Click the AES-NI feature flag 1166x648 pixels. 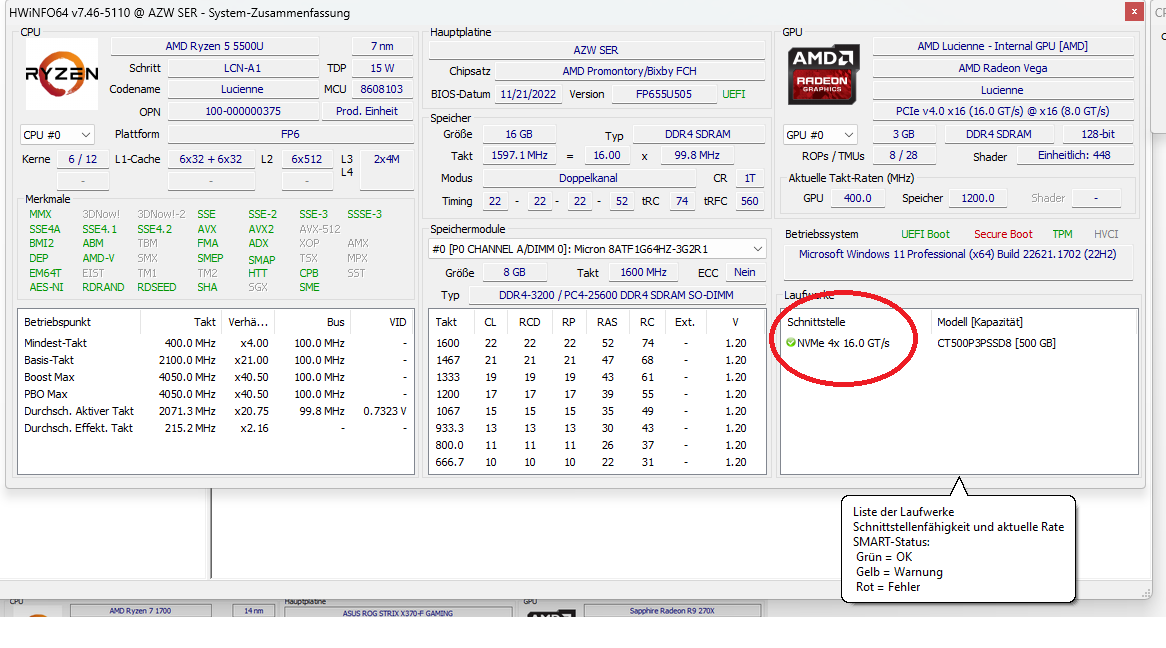pos(46,287)
